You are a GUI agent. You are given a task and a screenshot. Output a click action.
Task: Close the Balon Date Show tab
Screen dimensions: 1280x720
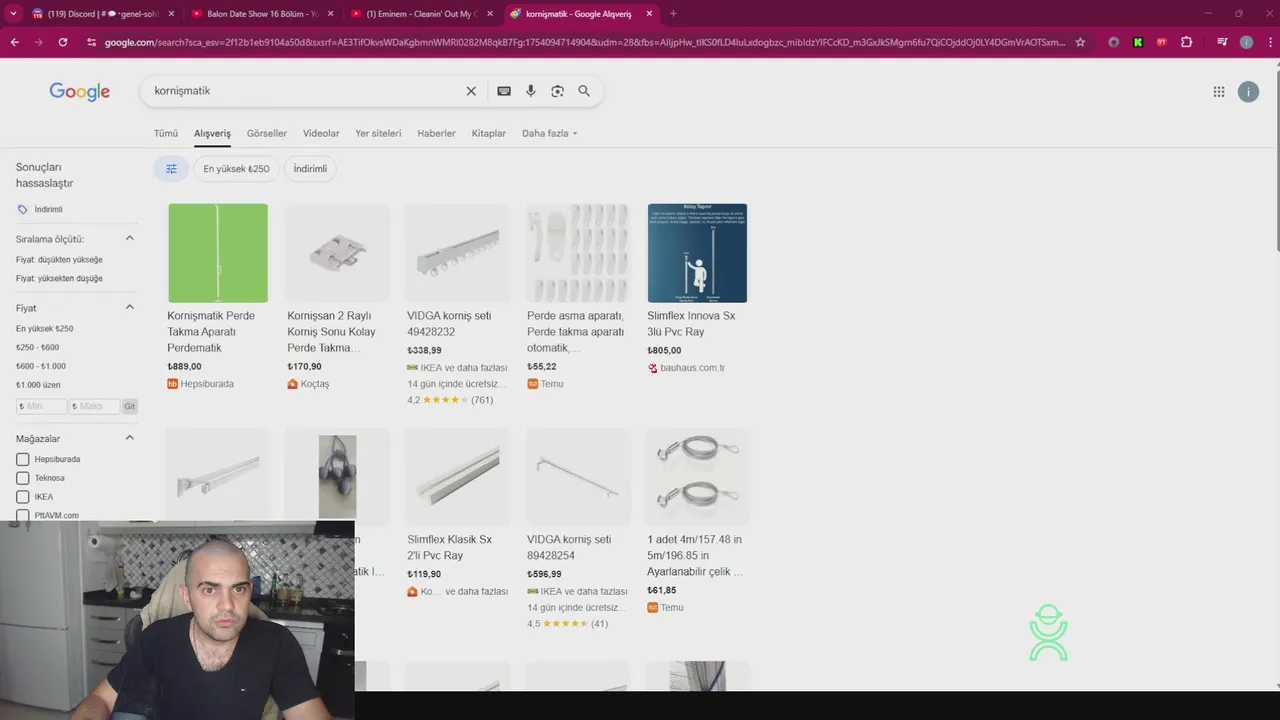(x=331, y=14)
